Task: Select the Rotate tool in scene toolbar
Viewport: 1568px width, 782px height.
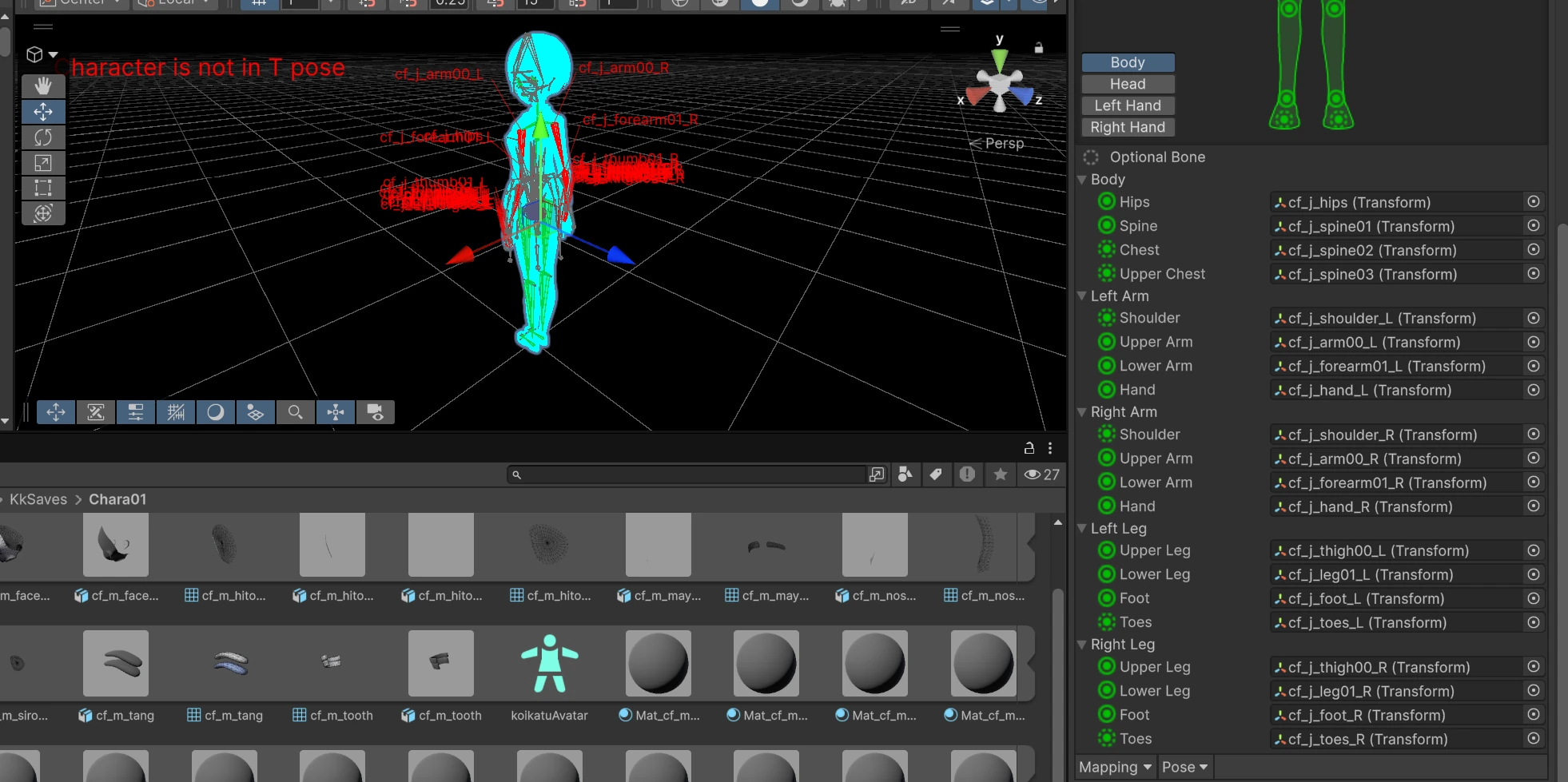Action: pyautogui.click(x=43, y=137)
